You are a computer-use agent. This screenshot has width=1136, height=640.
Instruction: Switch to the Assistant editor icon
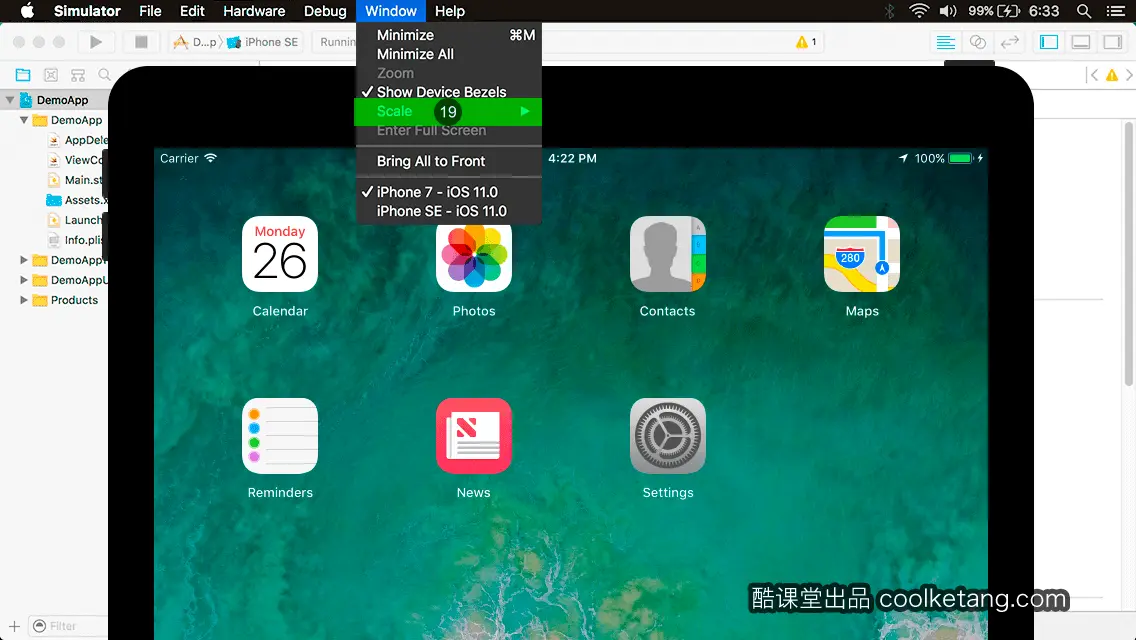click(977, 42)
